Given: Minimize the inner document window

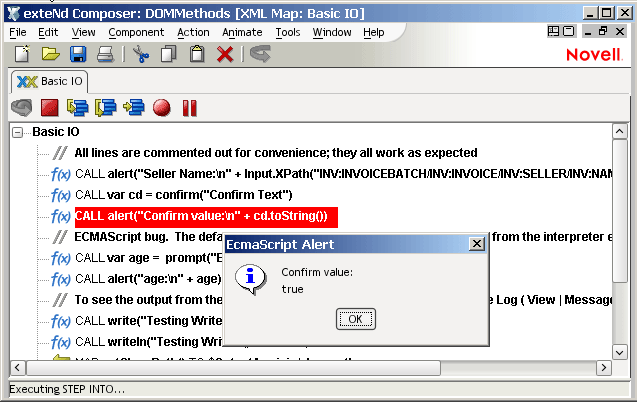Looking at the screenshot, I should (x=587, y=32).
